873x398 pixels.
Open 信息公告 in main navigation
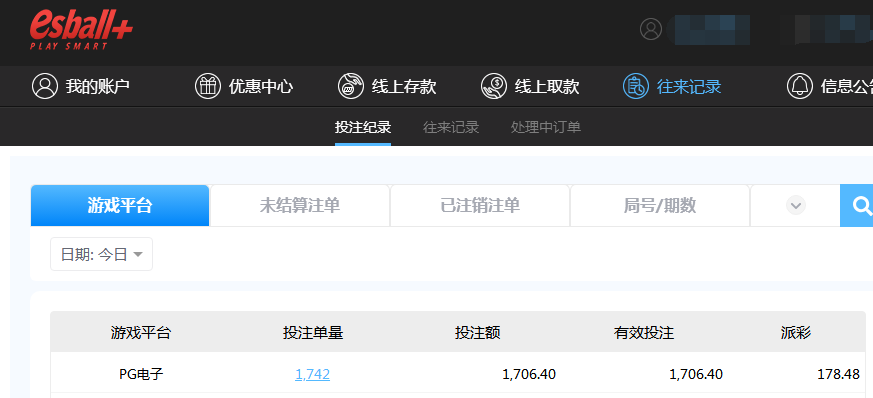tap(830, 86)
